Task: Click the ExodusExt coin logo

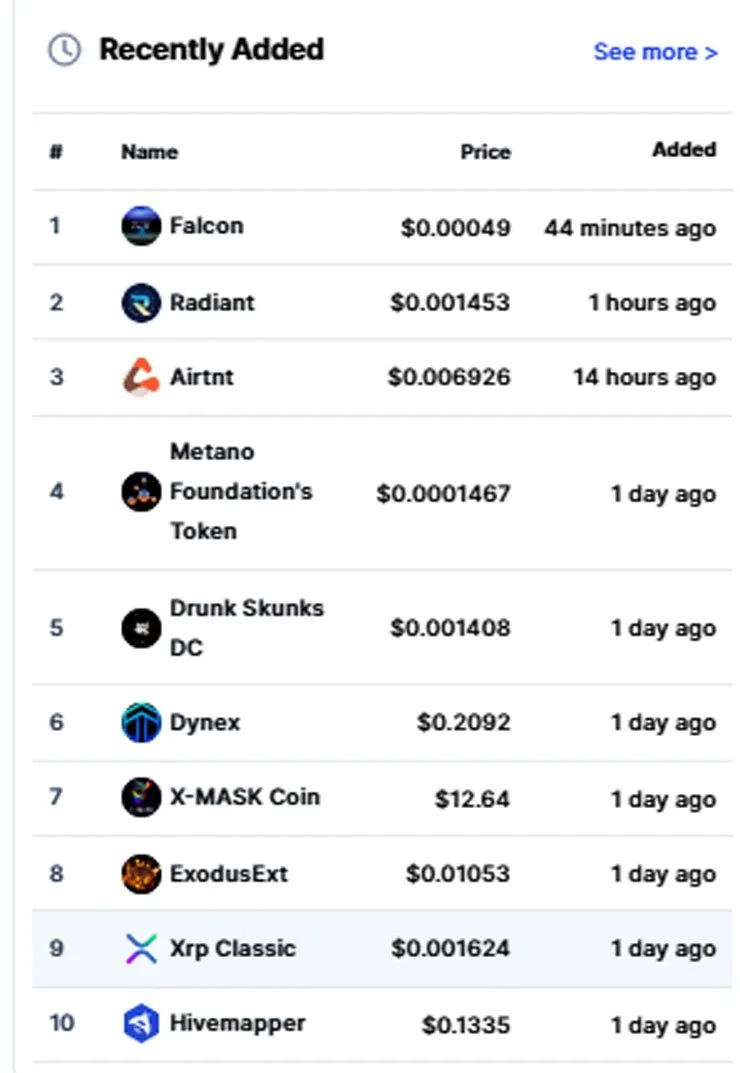Action: tap(141, 874)
